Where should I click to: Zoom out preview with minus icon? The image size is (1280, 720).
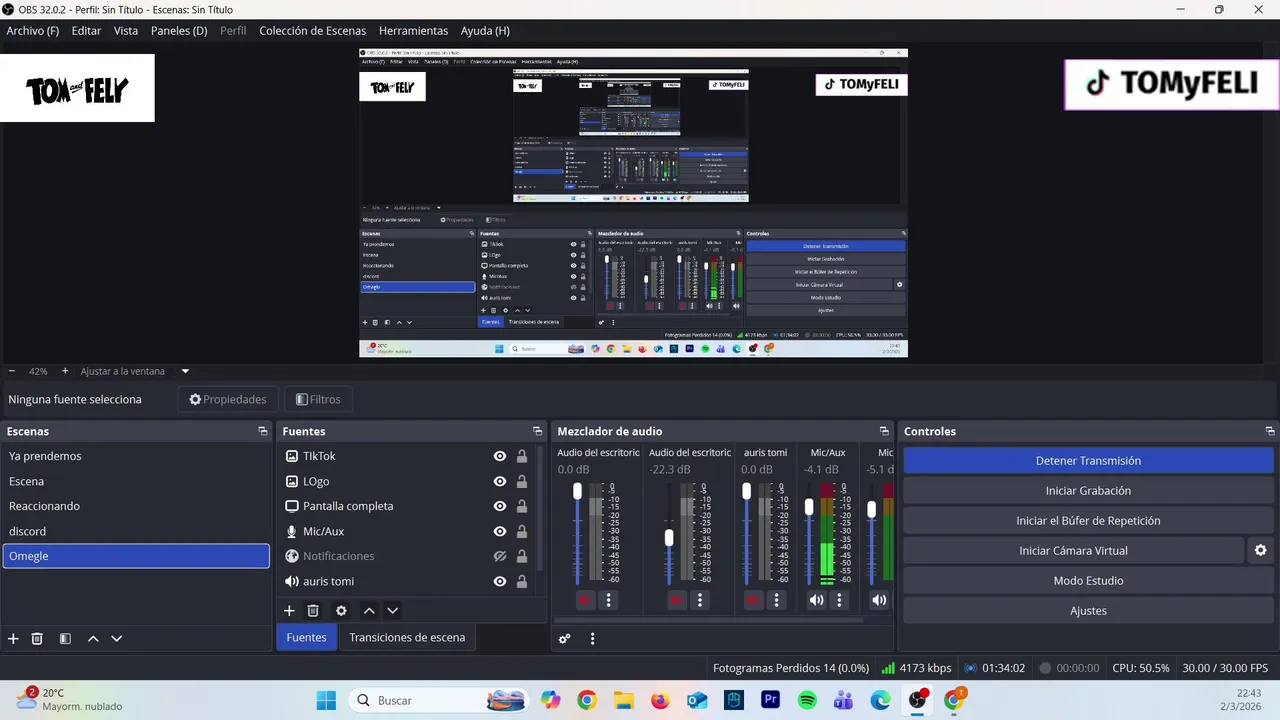12,371
